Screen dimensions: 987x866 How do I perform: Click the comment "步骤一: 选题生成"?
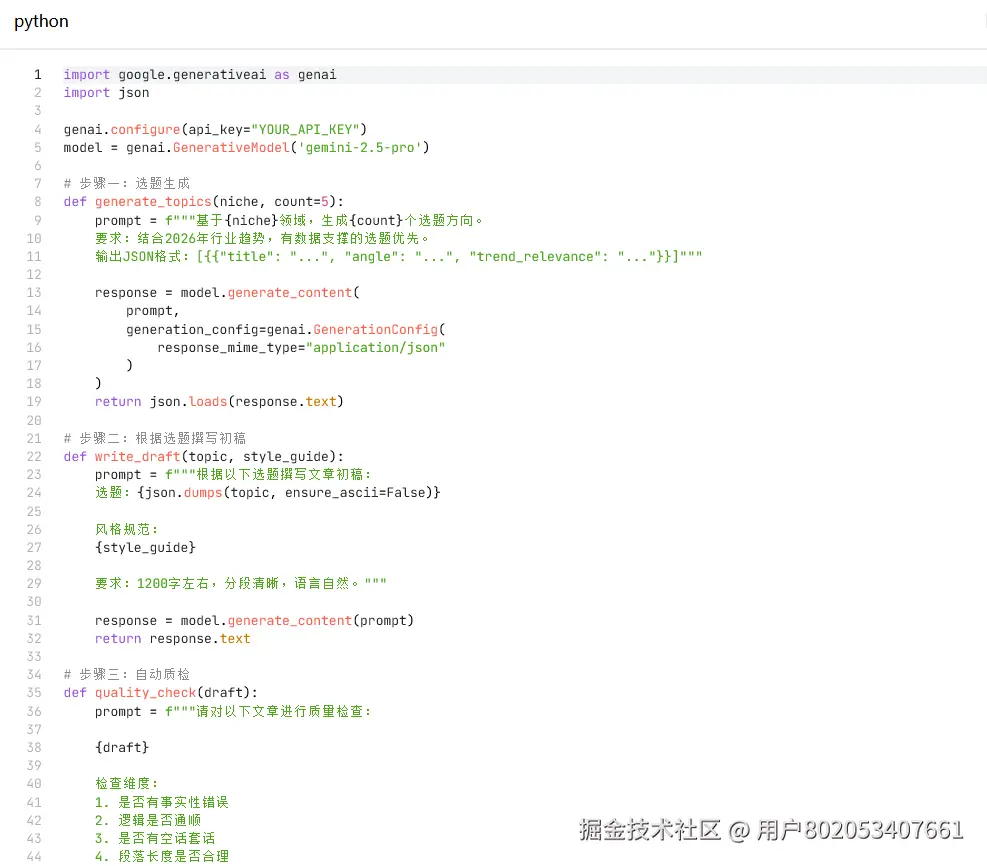(128, 183)
